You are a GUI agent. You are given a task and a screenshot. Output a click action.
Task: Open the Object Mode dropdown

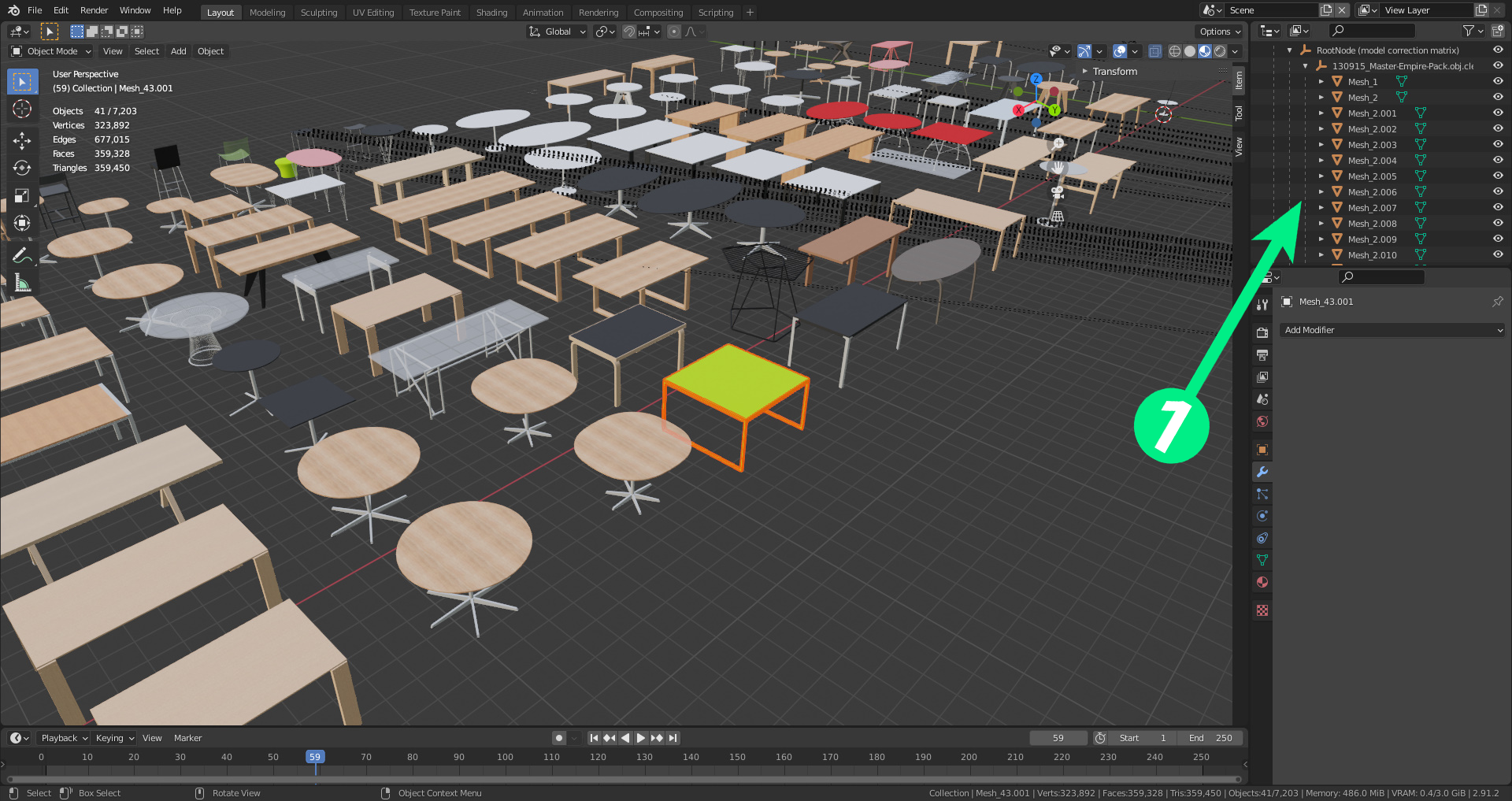pos(51,51)
